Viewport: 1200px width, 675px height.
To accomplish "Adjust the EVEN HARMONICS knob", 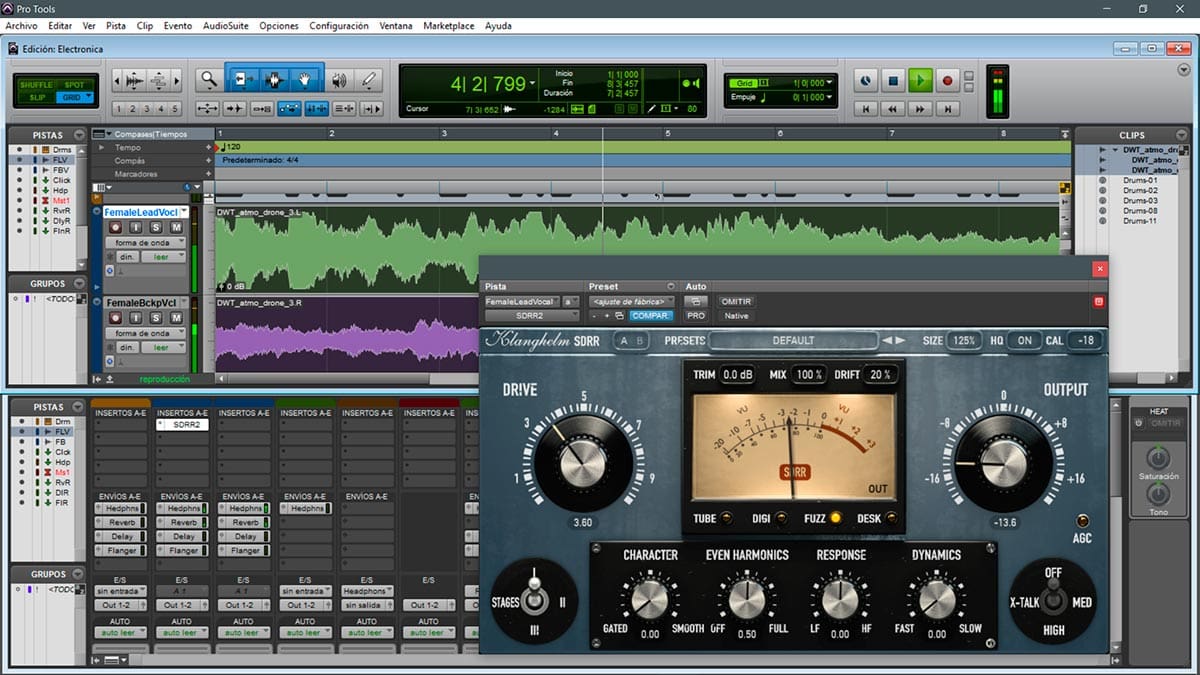I will pyautogui.click(x=746, y=598).
